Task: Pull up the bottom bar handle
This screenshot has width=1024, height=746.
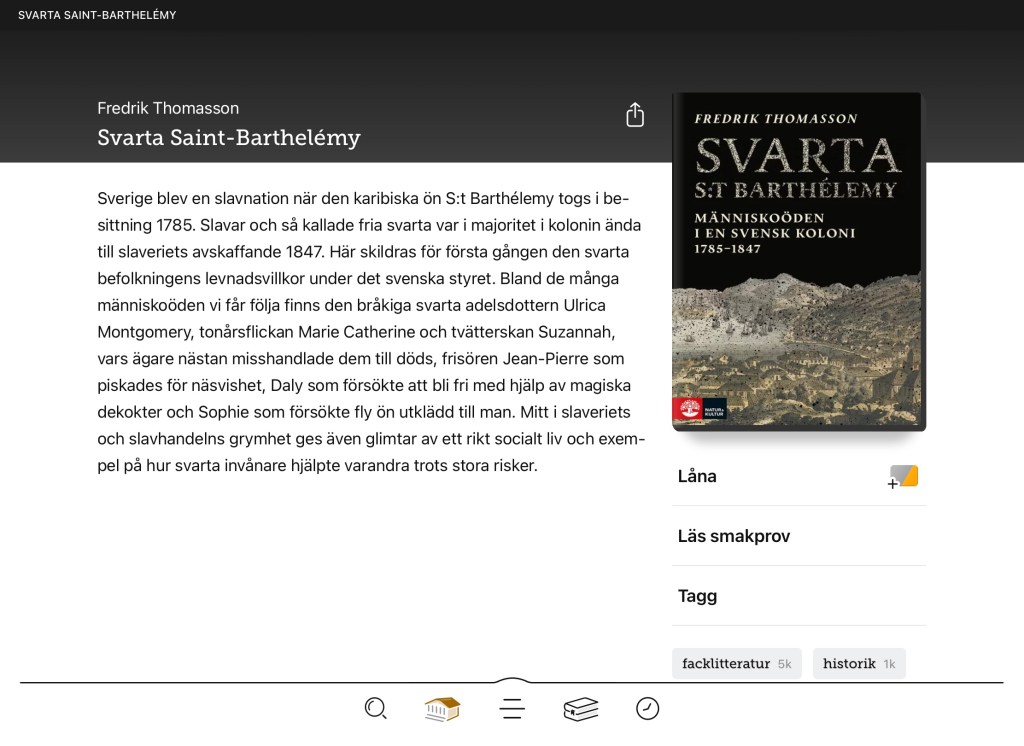Action: pos(512,681)
